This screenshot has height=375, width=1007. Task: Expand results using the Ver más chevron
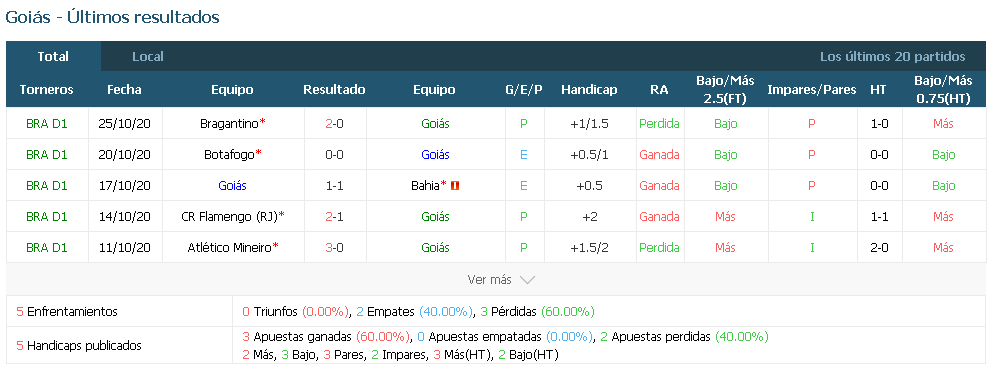click(527, 280)
